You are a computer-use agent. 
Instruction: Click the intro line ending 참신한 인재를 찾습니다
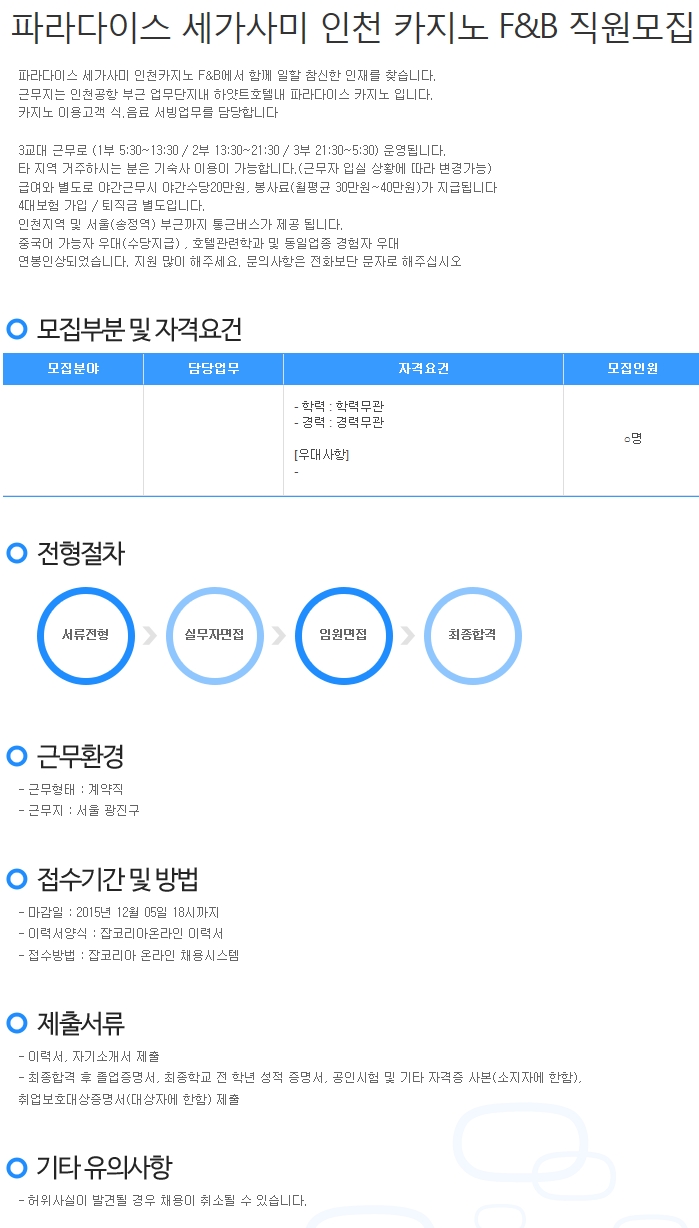pos(227,76)
